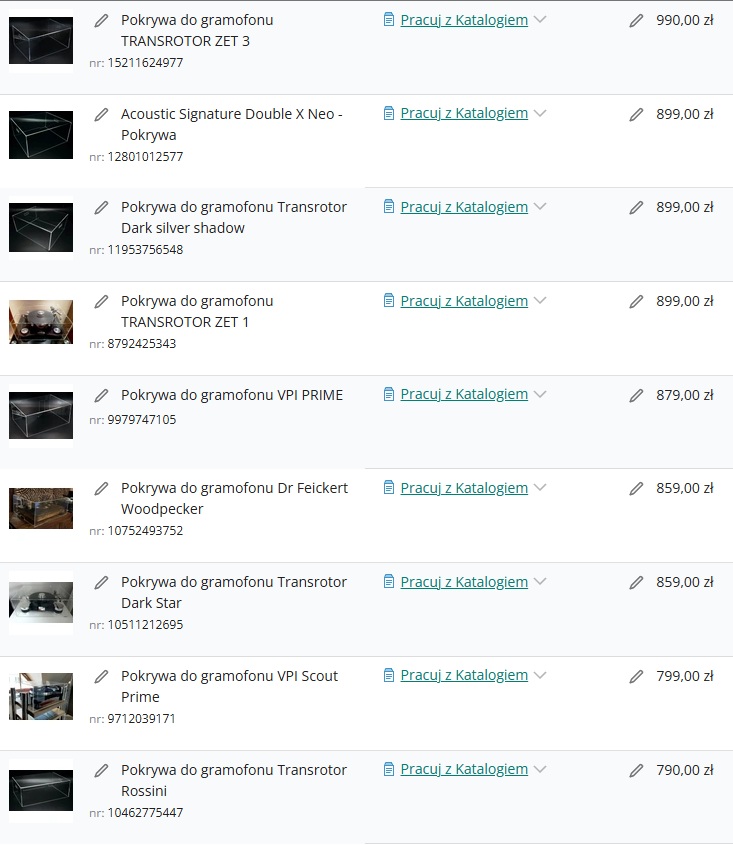Open thumbnail of VPI Scout Prime cover
This screenshot has height=845, width=733.
pyautogui.click(x=41, y=696)
